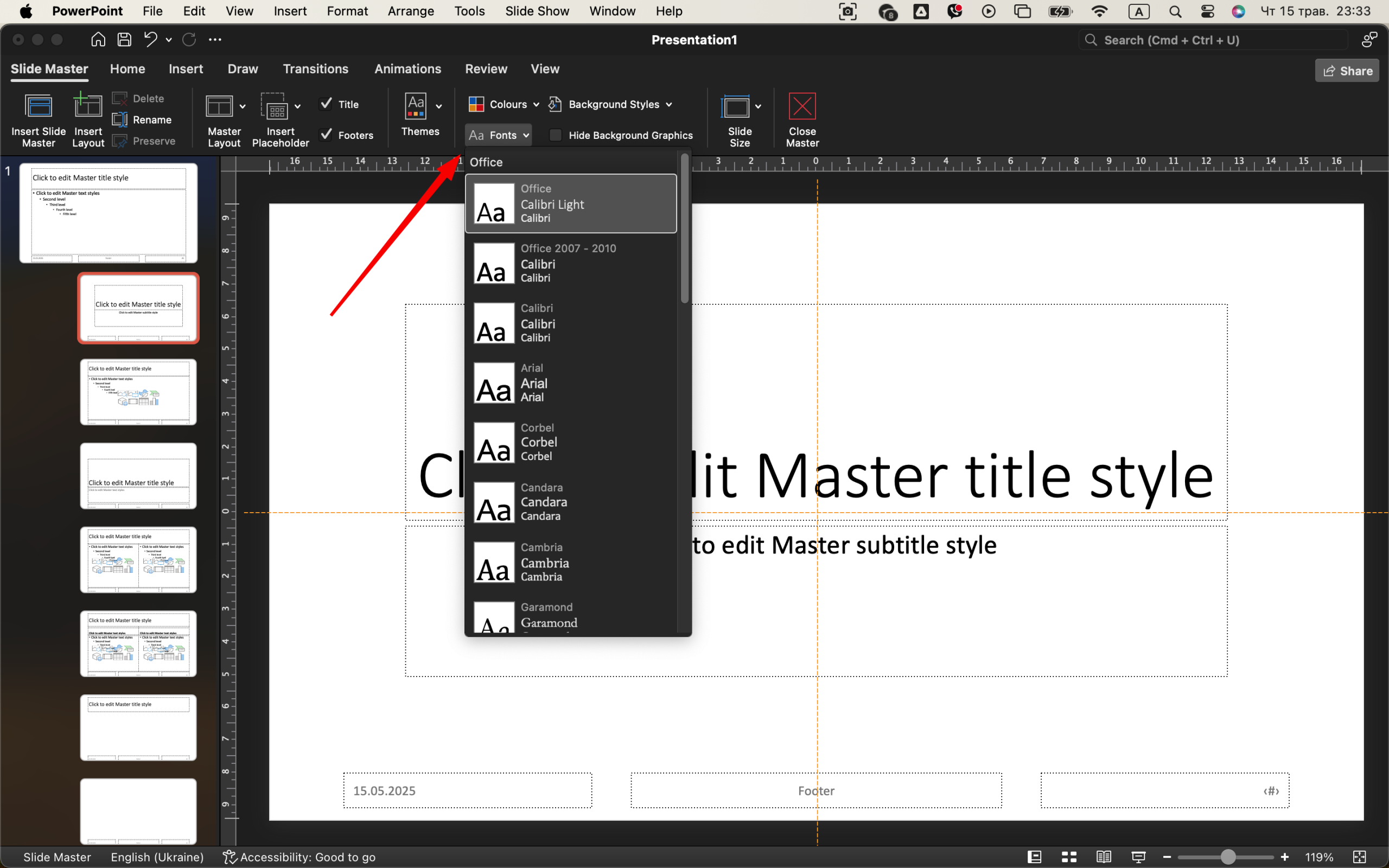1389x868 pixels.
Task: Select the Office Calibri Light font theme
Action: pyautogui.click(x=571, y=203)
